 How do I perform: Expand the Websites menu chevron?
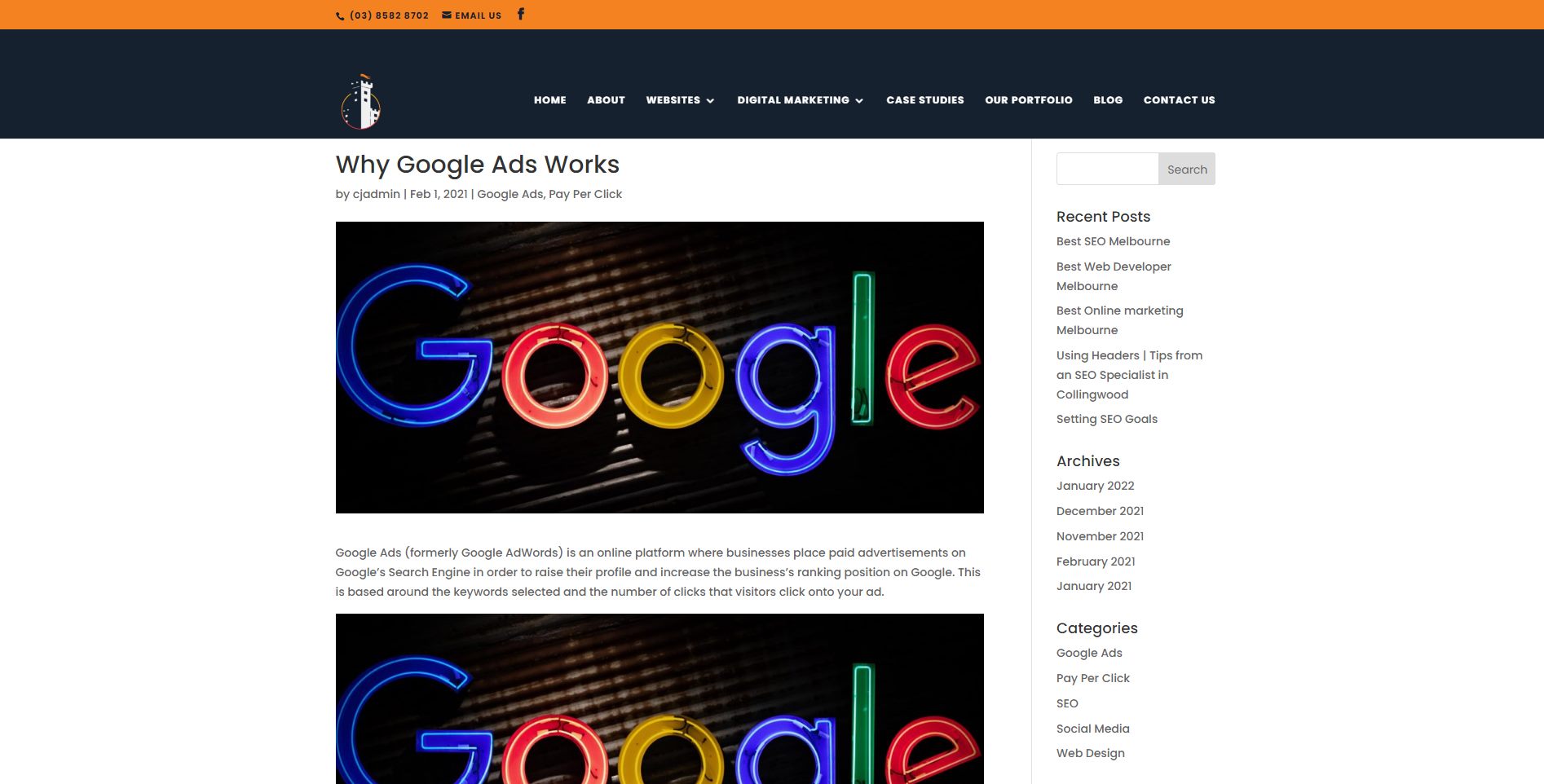(x=710, y=100)
